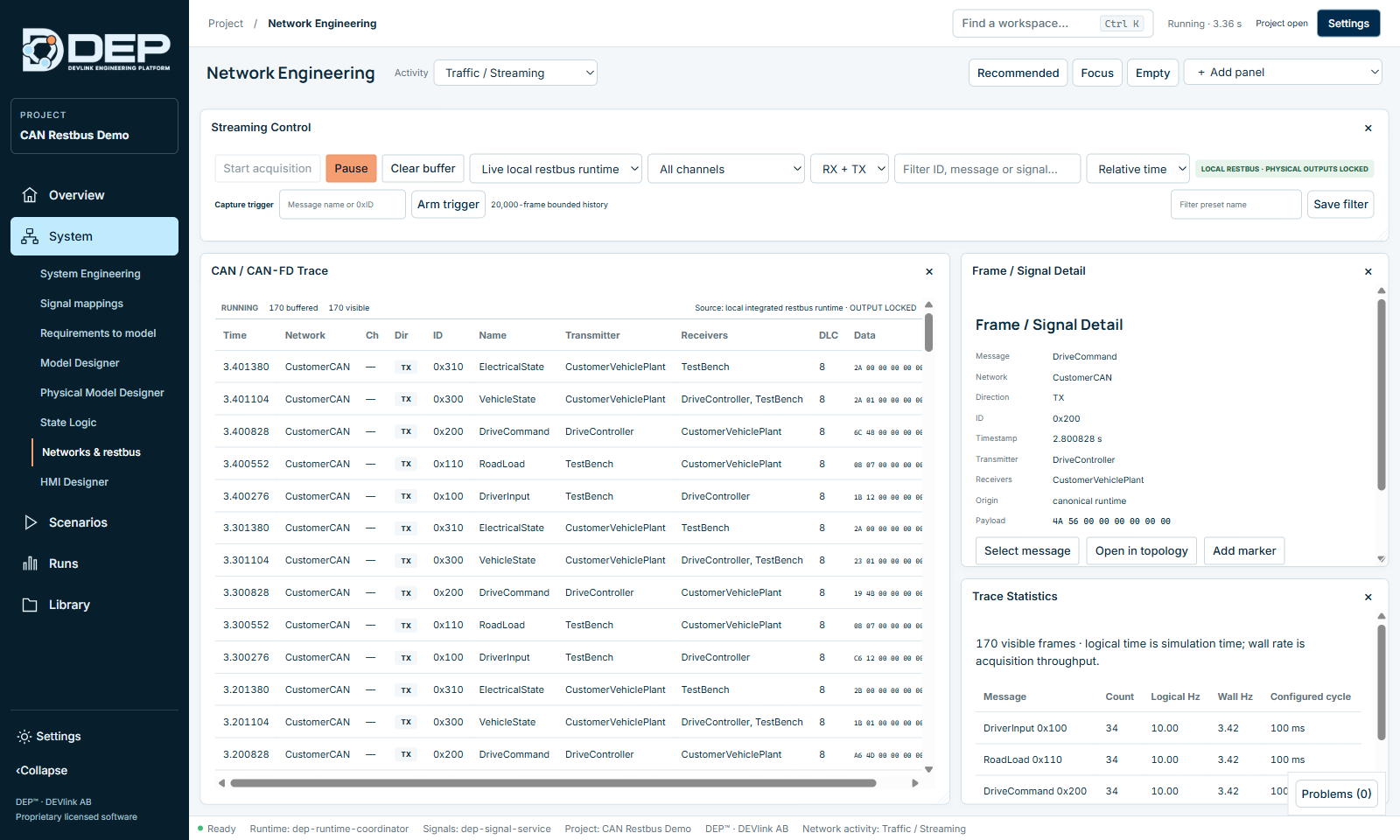The width and height of the screenshot is (1400, 840).
Task: Expand the Add panel dropdown
Action: [1283, 72]
